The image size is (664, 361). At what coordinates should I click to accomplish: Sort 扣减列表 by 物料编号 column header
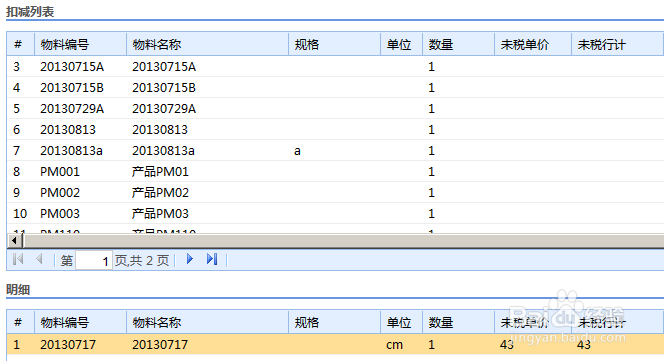(x=80, y=44)
